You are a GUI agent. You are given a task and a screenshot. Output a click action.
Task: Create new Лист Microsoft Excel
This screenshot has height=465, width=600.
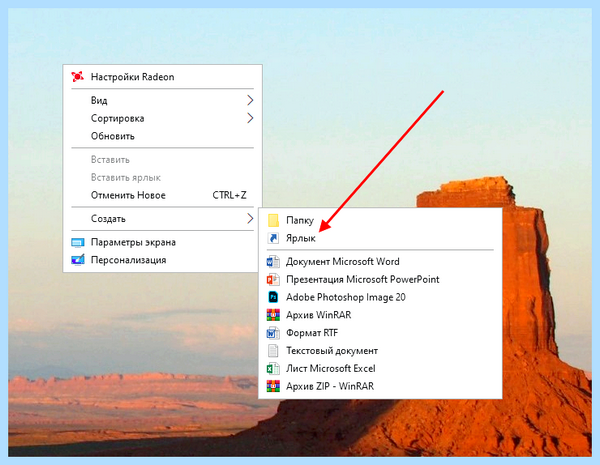tap(380, 368)
